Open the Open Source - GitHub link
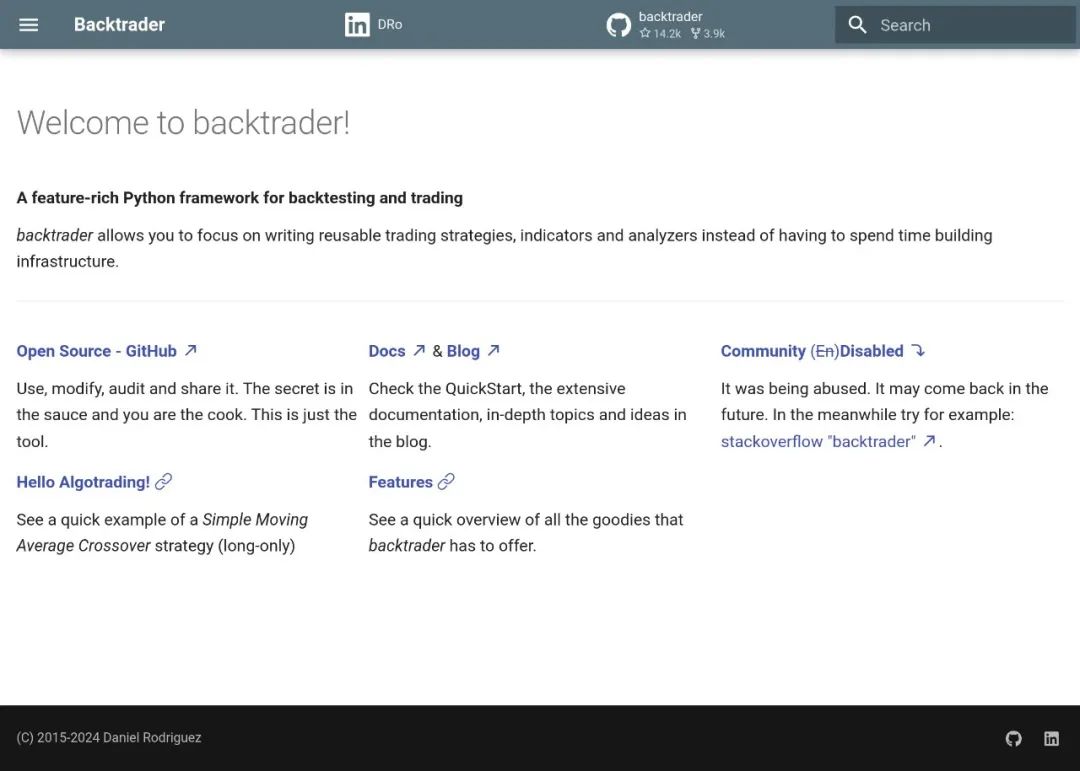 96,351
